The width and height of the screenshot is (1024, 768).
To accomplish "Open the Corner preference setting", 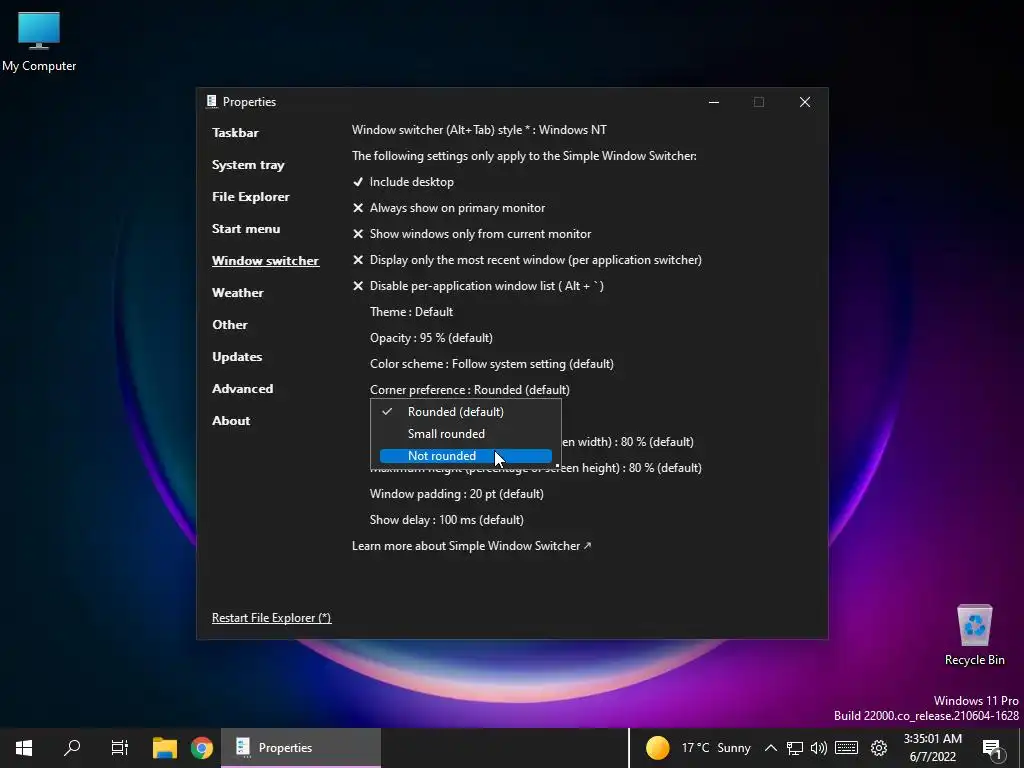I will coord(470,390).
